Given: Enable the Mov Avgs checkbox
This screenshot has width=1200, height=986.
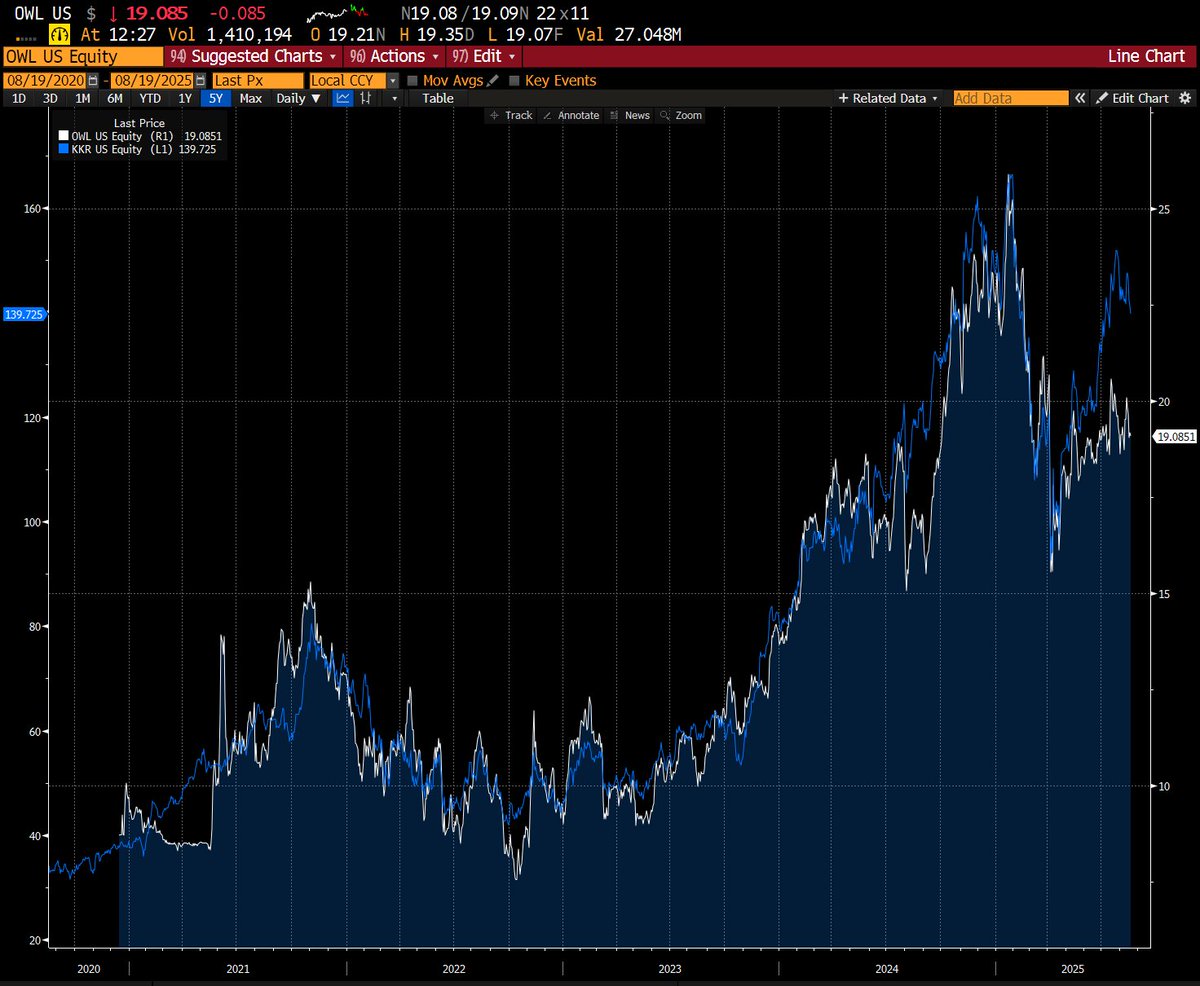Looking at the screenshot, I should (x=413, y=80).
